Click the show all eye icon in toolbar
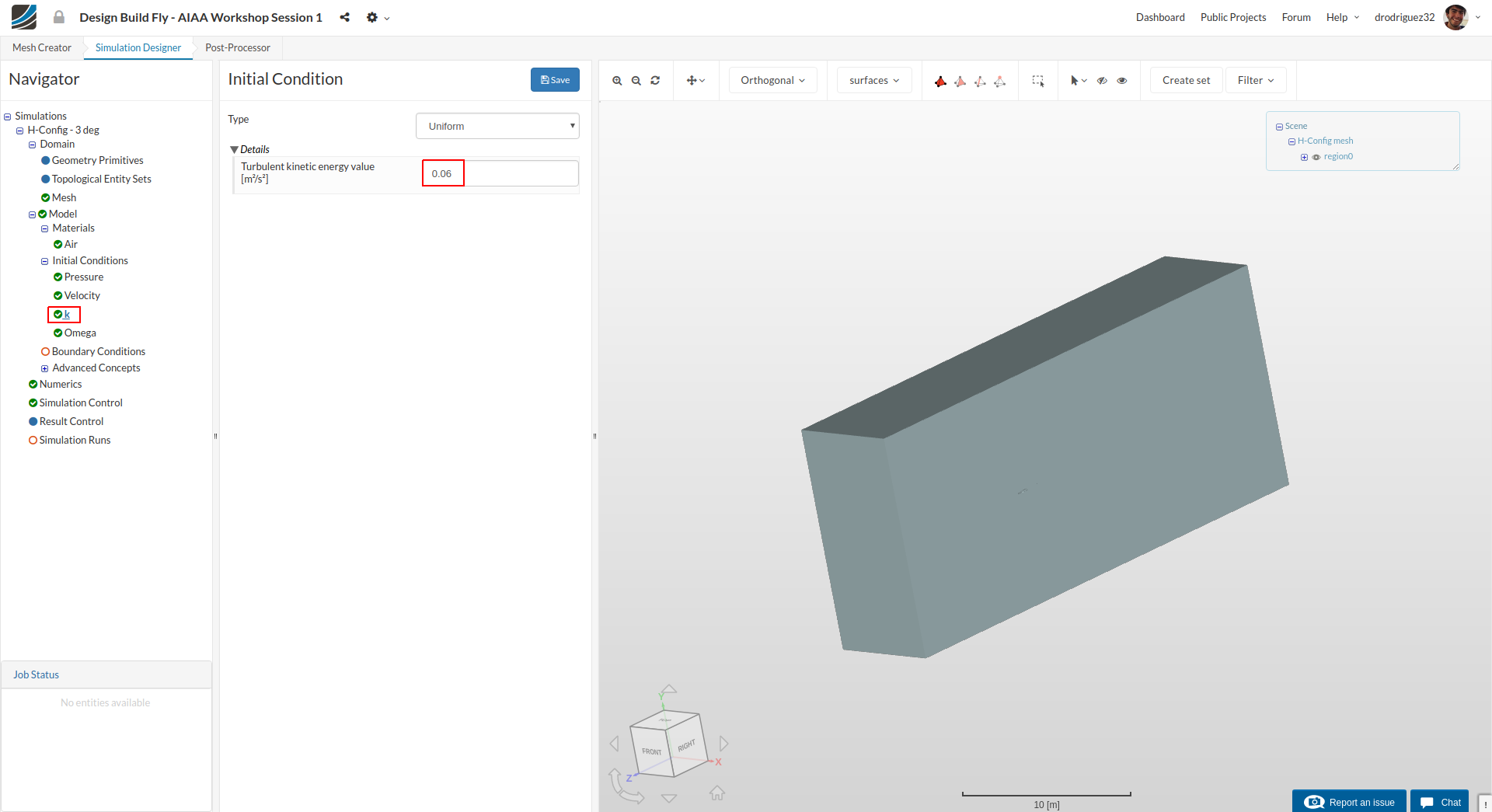The image size is (1492, 812). pos(1122,81)
